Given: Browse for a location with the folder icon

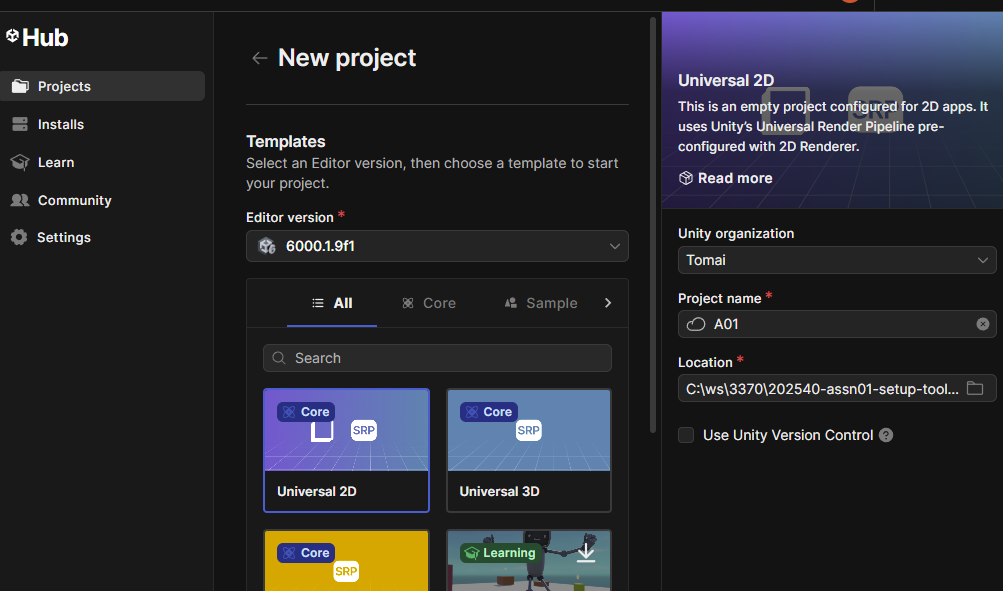Looking at the screenshot, I should (975, 388).
